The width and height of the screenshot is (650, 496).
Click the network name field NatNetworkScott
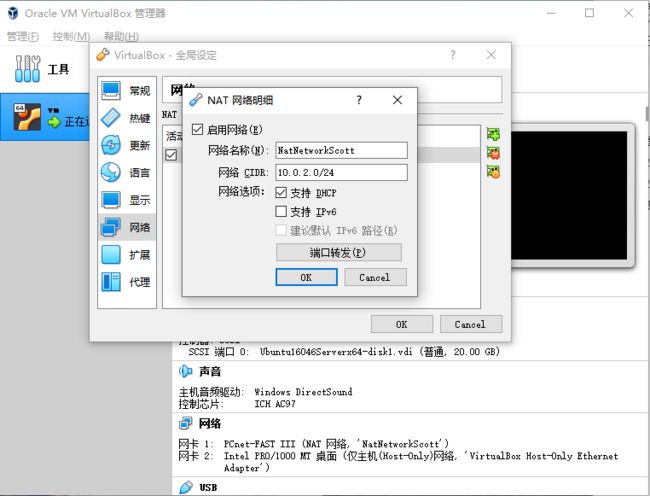tap(342, 150)
